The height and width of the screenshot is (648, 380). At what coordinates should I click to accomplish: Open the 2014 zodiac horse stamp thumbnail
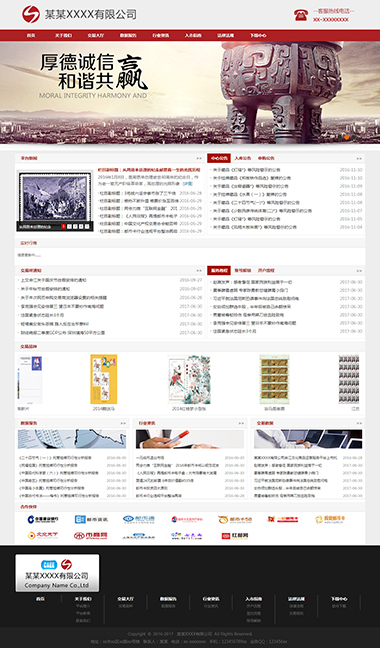[x=104, y=379]
